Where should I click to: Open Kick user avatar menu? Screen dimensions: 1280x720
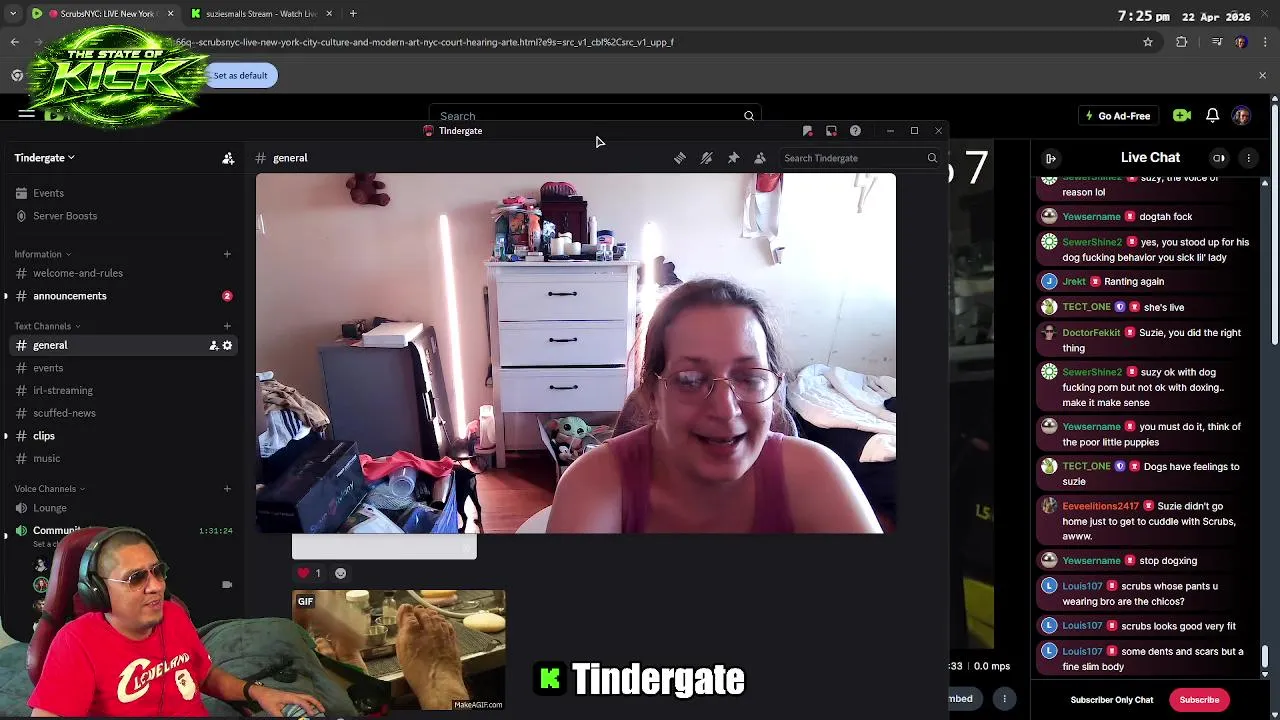1241,116
